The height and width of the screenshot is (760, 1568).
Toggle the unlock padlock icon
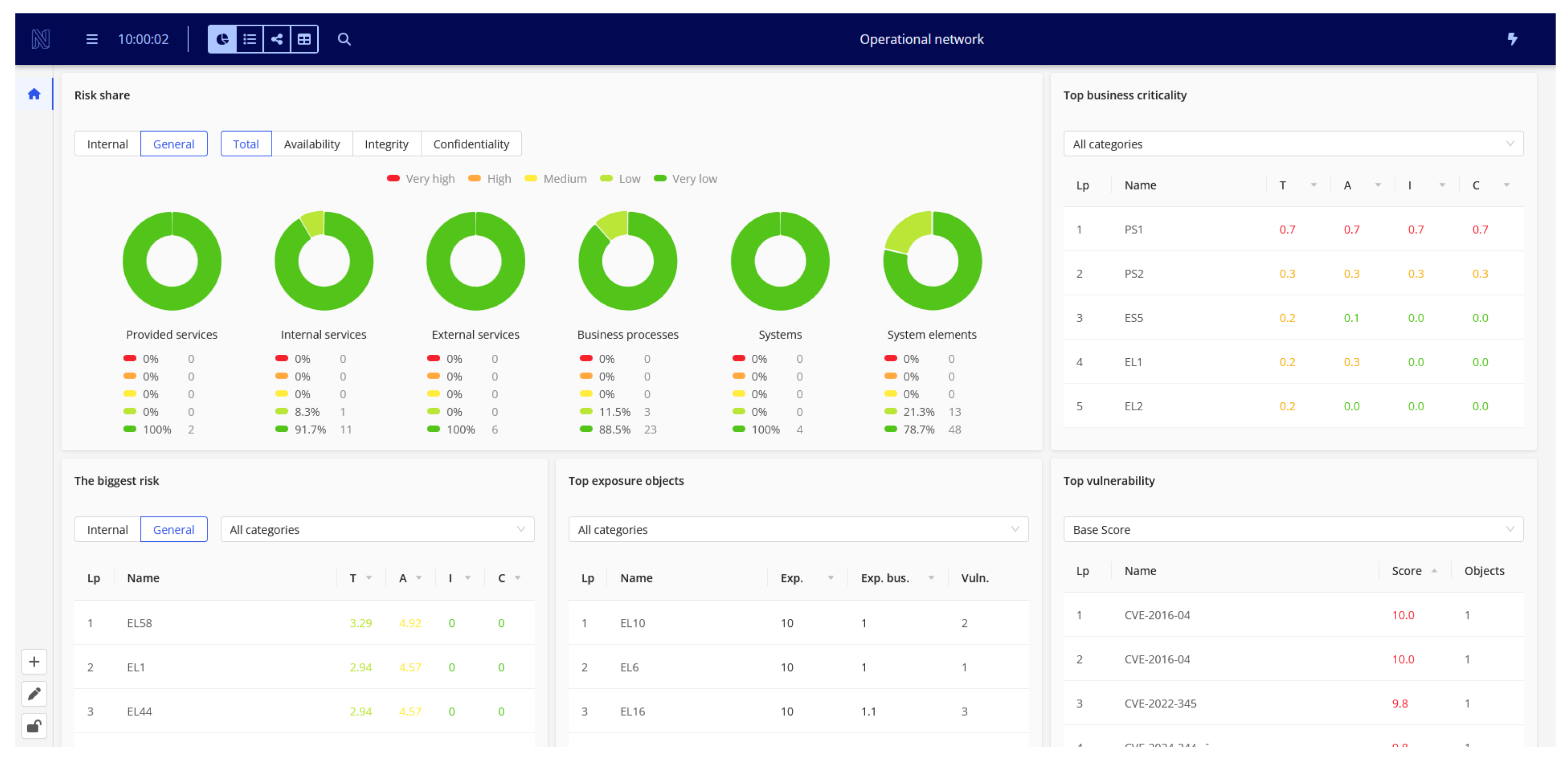coord(34,726)
